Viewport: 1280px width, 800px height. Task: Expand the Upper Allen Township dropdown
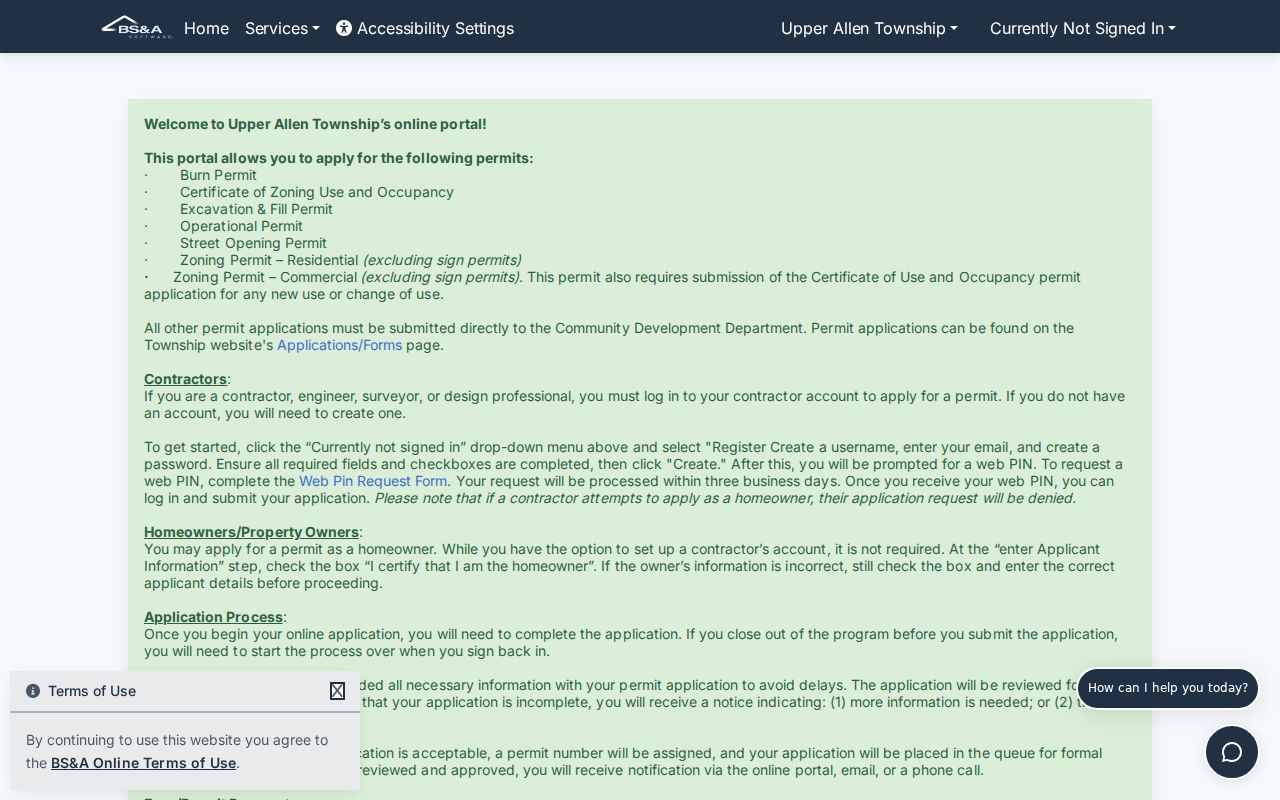[x=869, y=28]
